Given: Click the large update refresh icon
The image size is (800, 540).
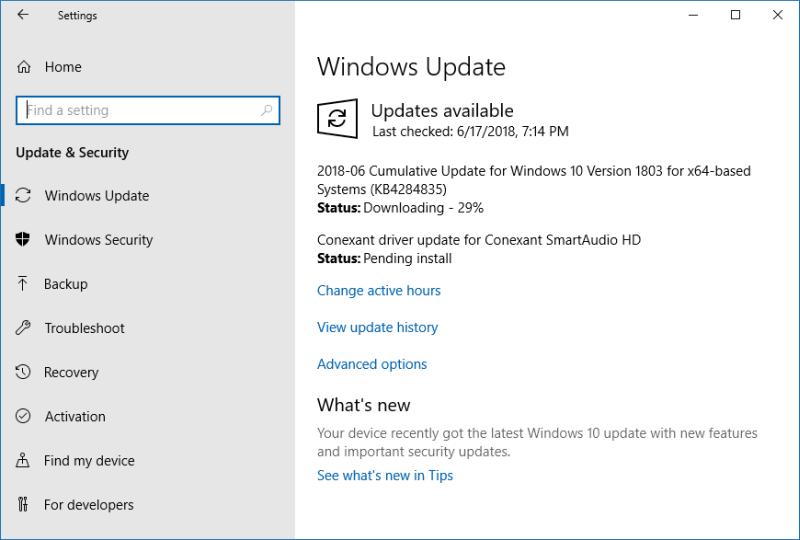Looking at the screenshot, I should (337, 118).
